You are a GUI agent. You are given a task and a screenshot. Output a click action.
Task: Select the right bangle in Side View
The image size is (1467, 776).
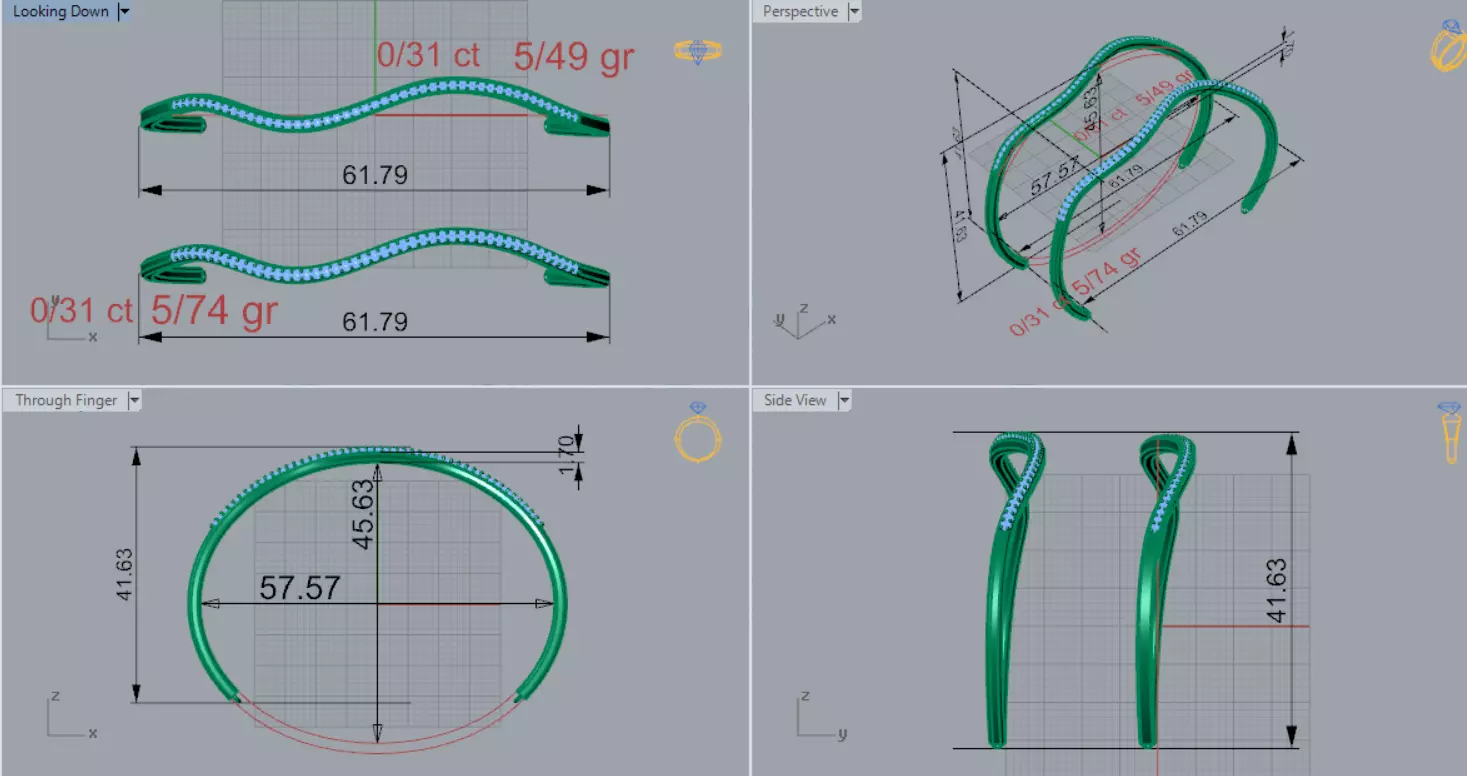(1164, 590)
